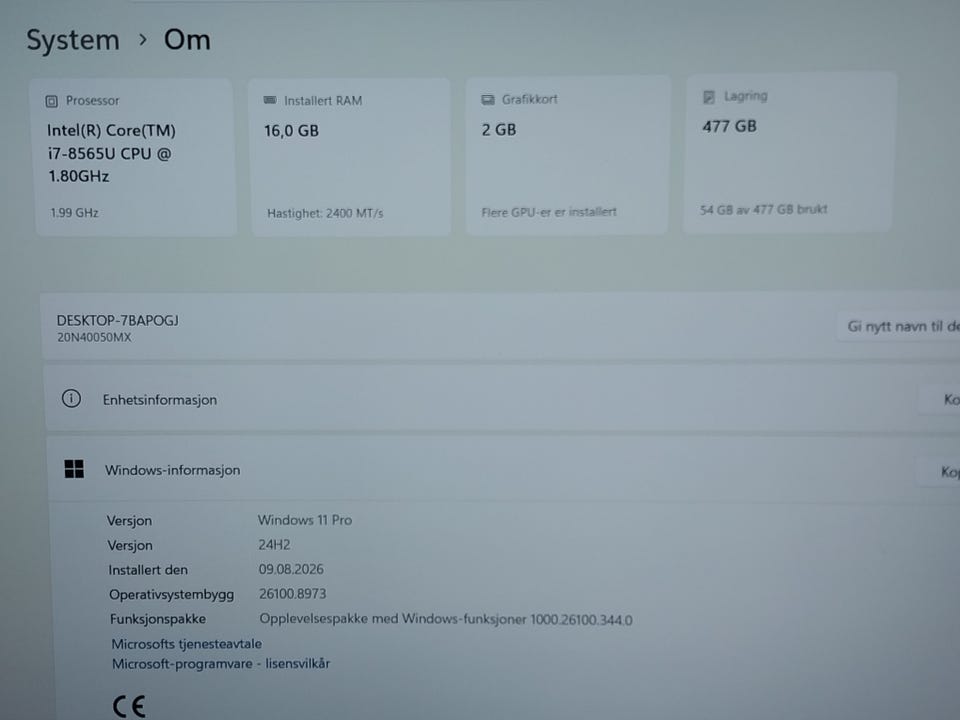Click the Operativsystembygg label
This screenshot has width=960, height=720.
click(171, 594)
